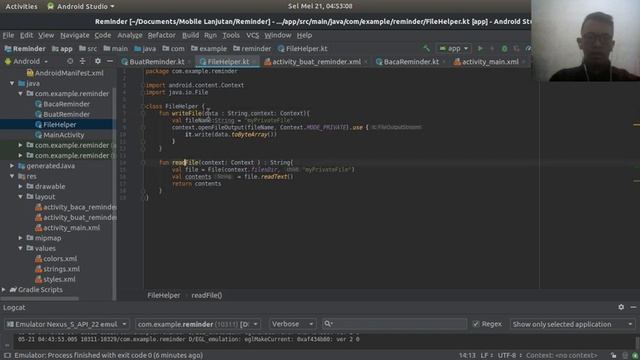Image resolution: width=640 pixels, height=360 pixels.
Task: Run the app with play button
Action: 480,49
